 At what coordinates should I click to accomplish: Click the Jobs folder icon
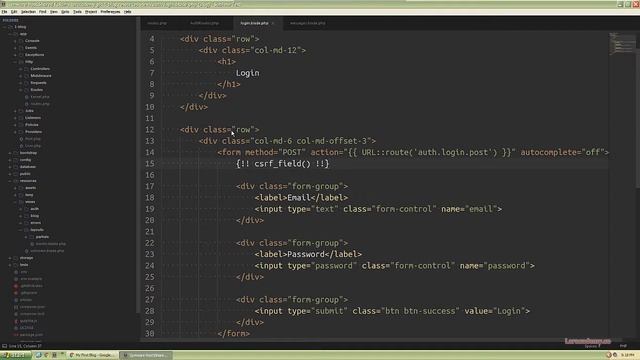tap(21, 111)
